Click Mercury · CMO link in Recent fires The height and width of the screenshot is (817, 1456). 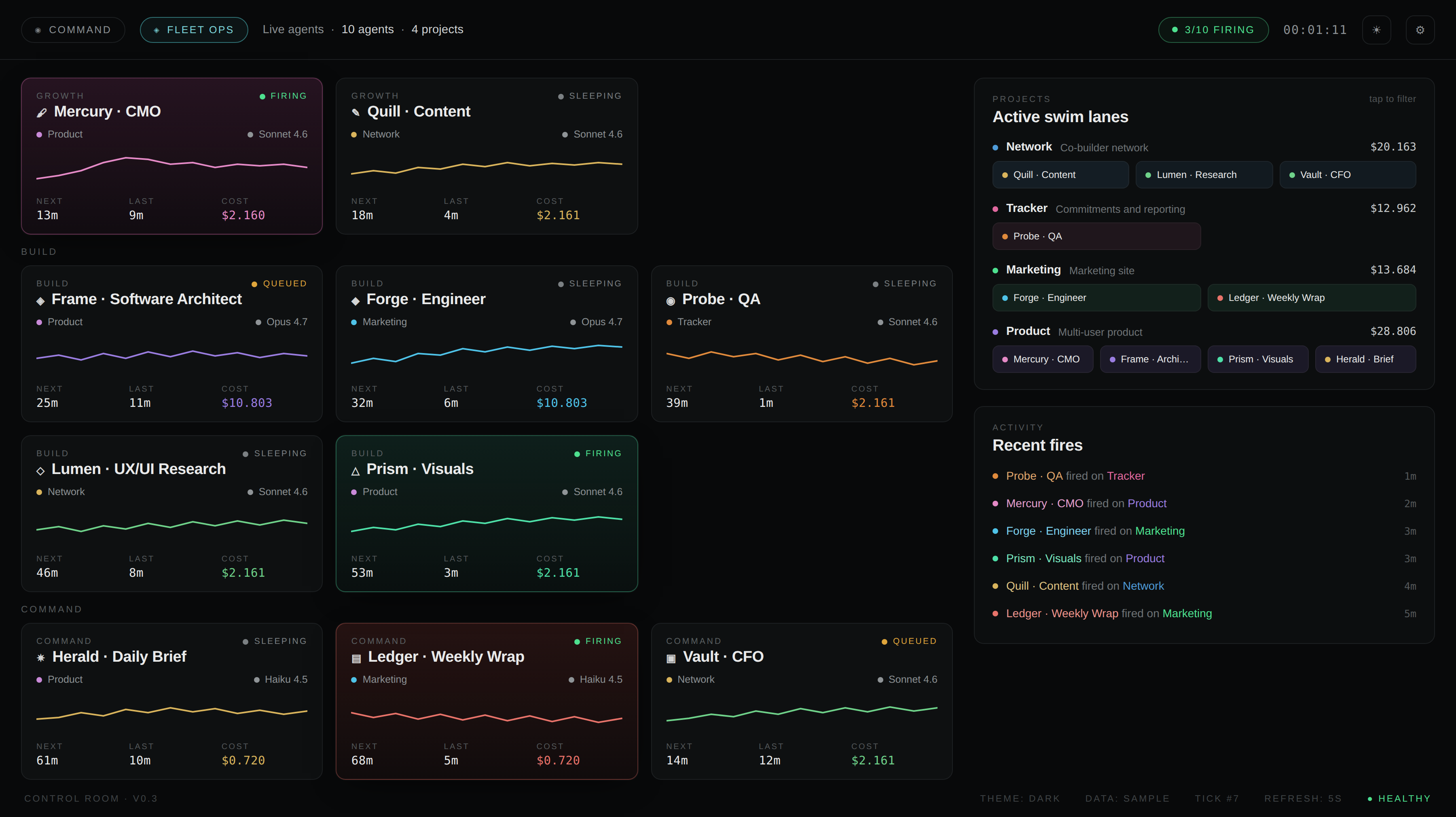[1045, 504]
